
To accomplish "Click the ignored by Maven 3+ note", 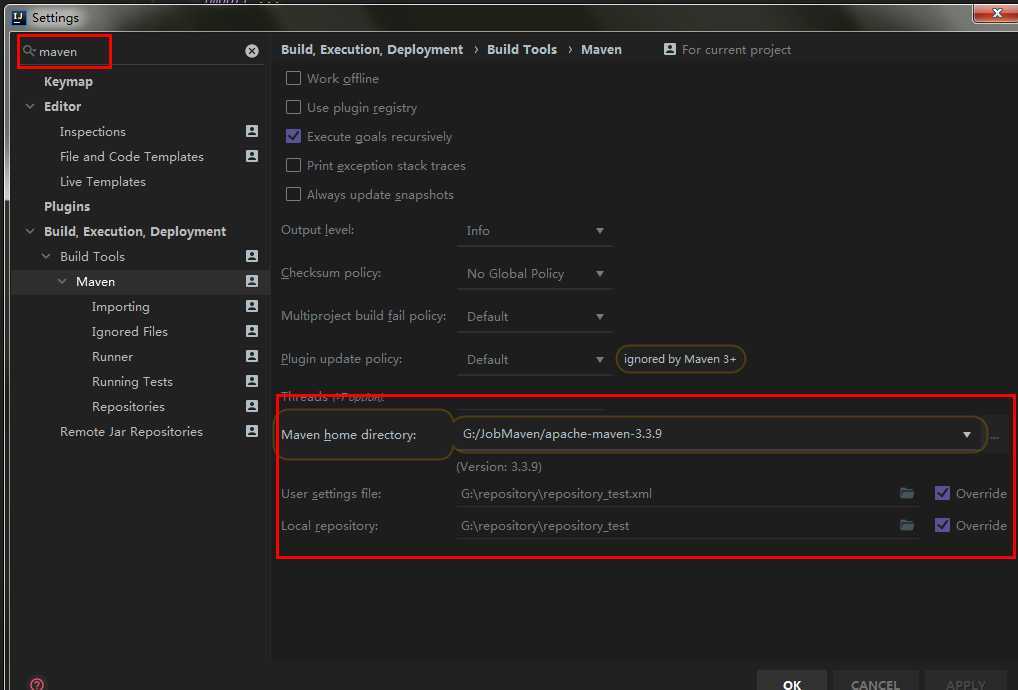I will (x=680, y=359).
